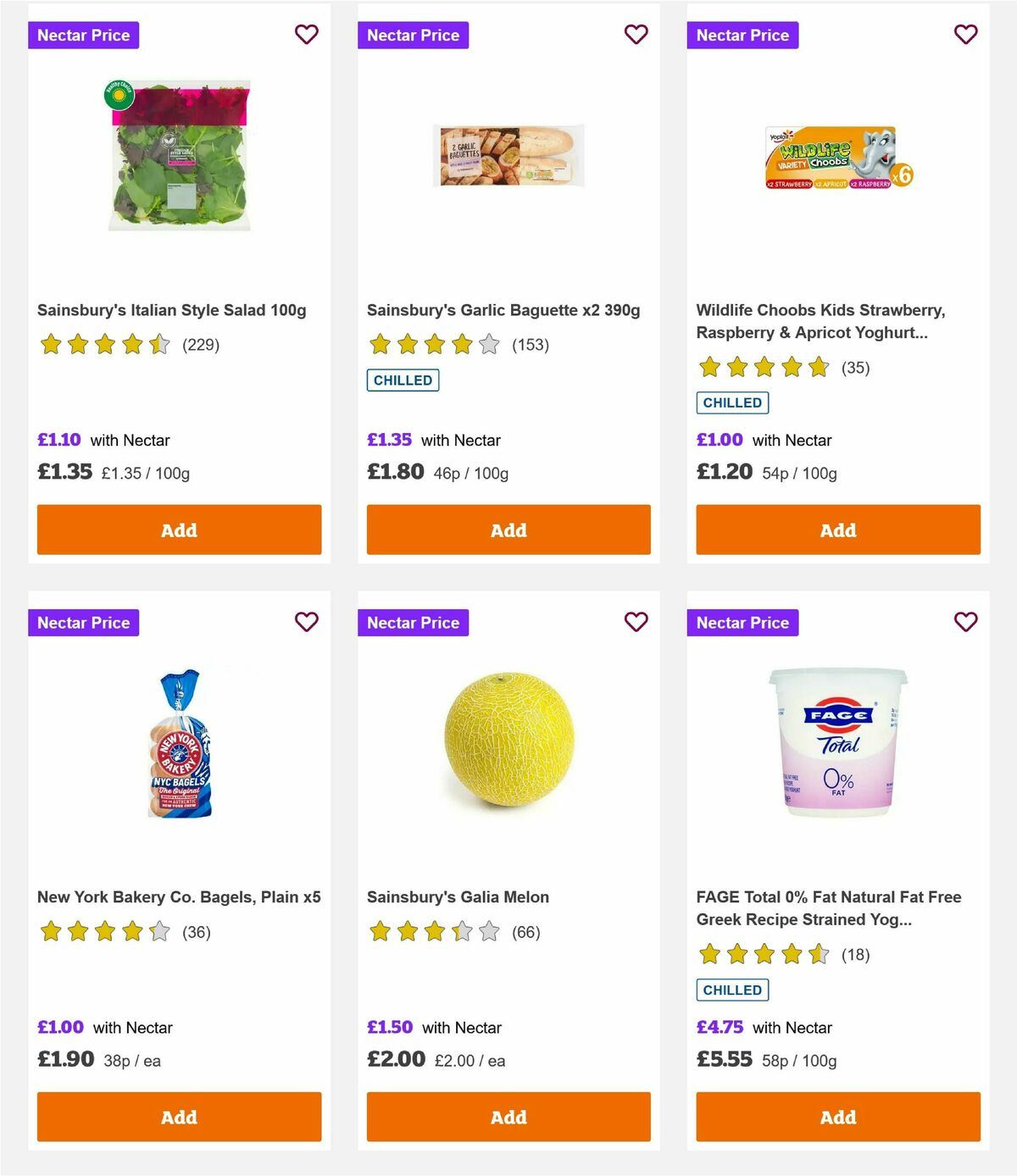Select the Nectar Price banner on the melon
1017x1176 pixels.
414,622
